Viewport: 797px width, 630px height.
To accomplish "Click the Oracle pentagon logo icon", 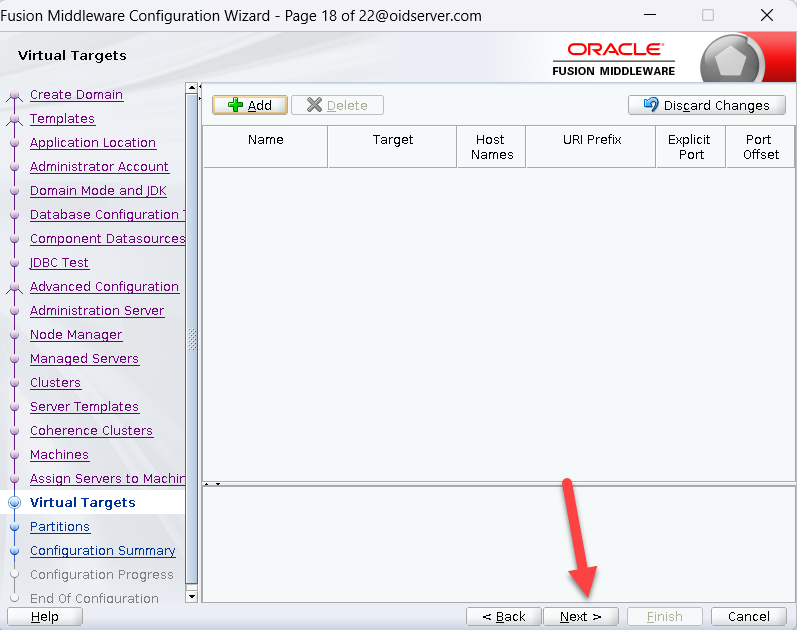I will (x=733, y=62).
